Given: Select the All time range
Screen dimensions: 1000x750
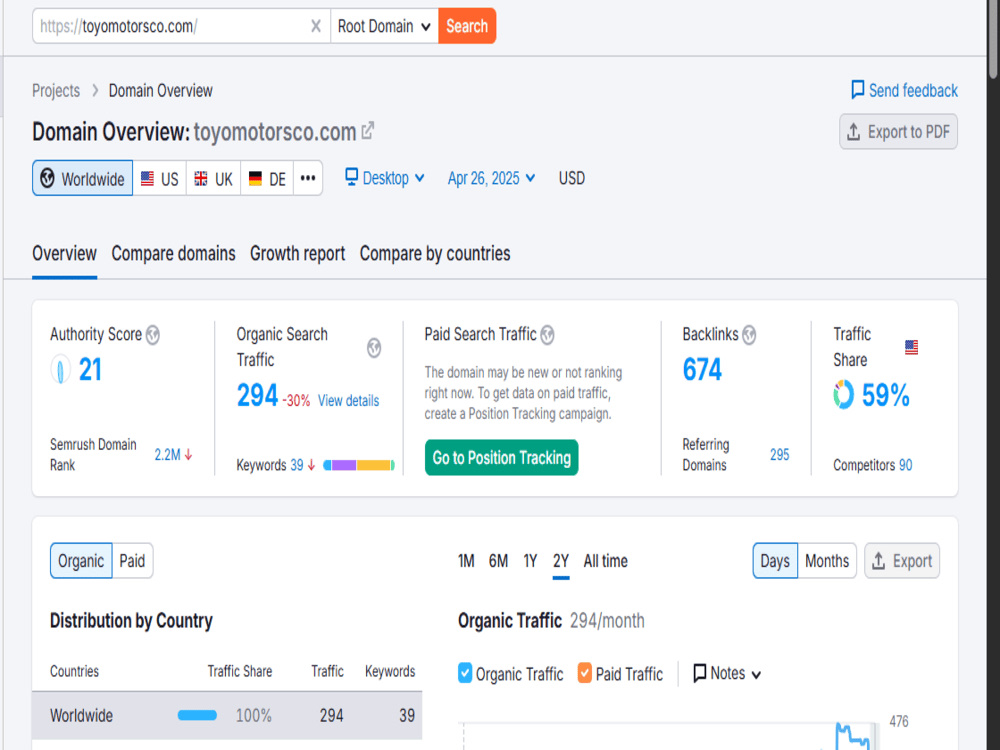Looking at the screenshot, I should pyautogui.click(x=605, y=561).
